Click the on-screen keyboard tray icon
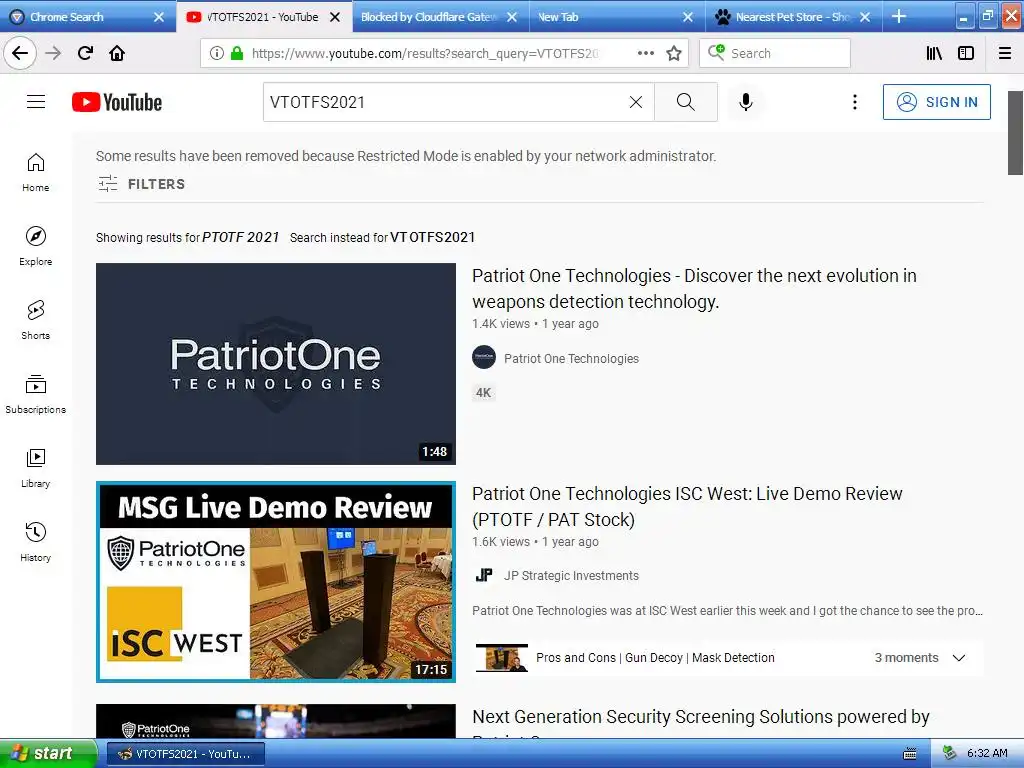The width and height of the screenshot is (1024, 768). (909, 754)
